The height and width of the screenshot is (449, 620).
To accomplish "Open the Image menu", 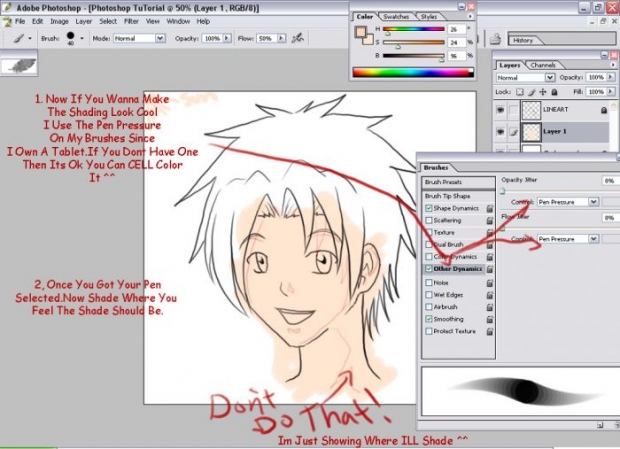I will [x=59, y=21].
